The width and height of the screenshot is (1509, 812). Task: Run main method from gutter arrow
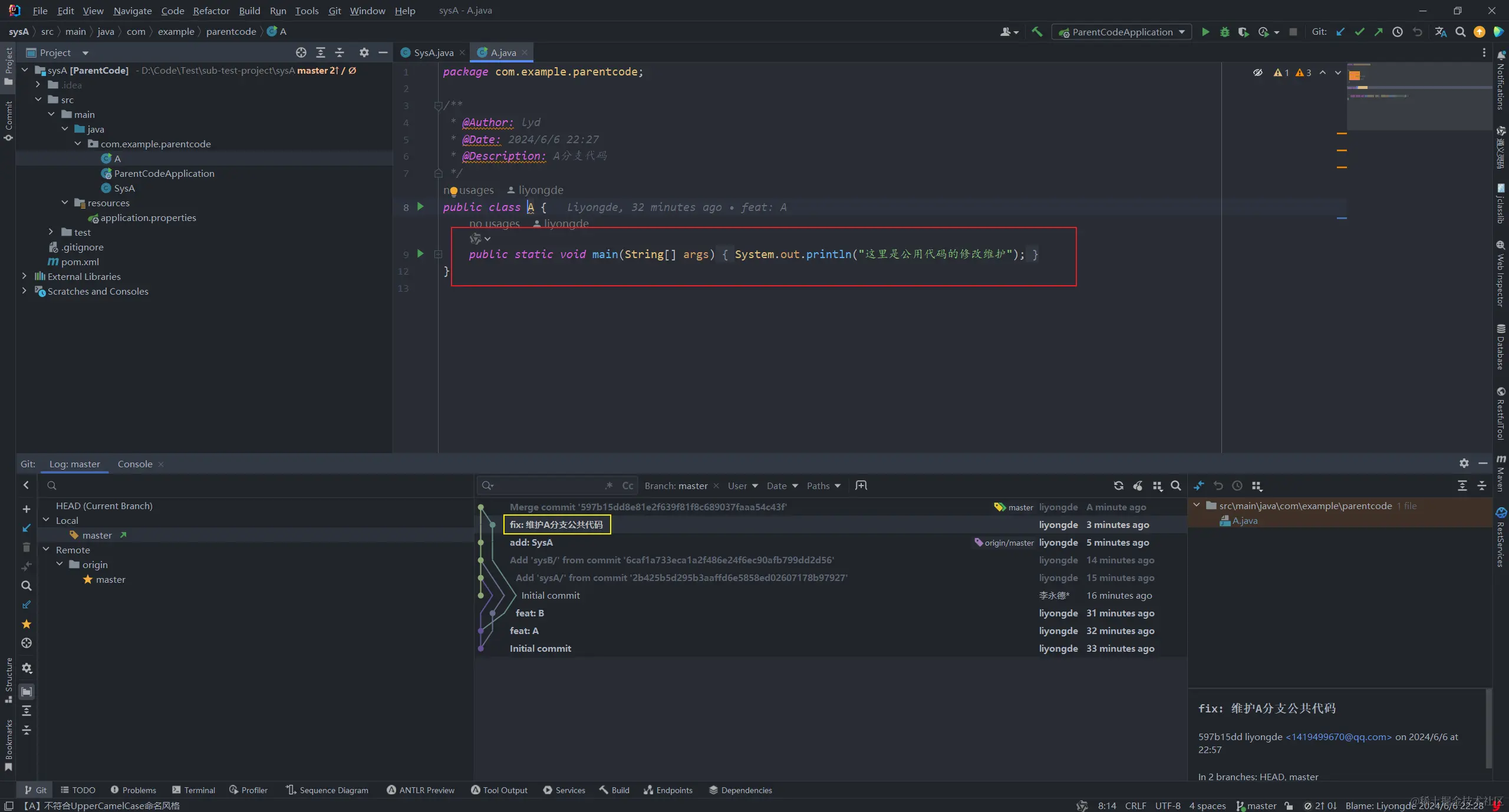[x=420, y=254]
